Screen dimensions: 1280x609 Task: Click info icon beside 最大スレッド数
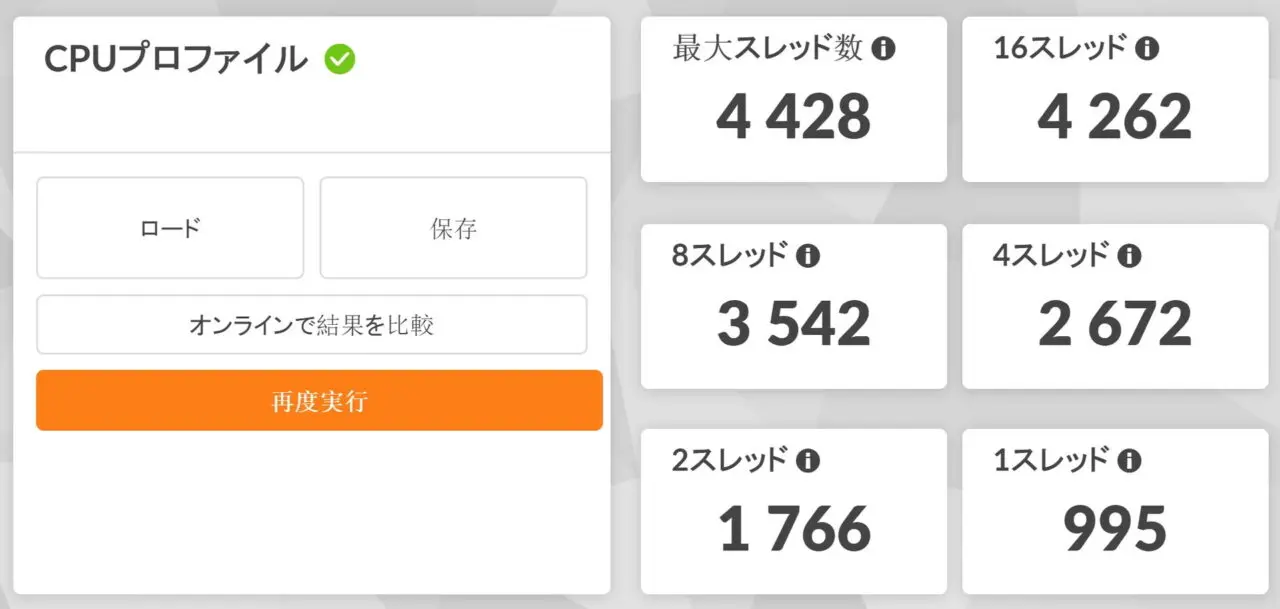coord(883,49)
